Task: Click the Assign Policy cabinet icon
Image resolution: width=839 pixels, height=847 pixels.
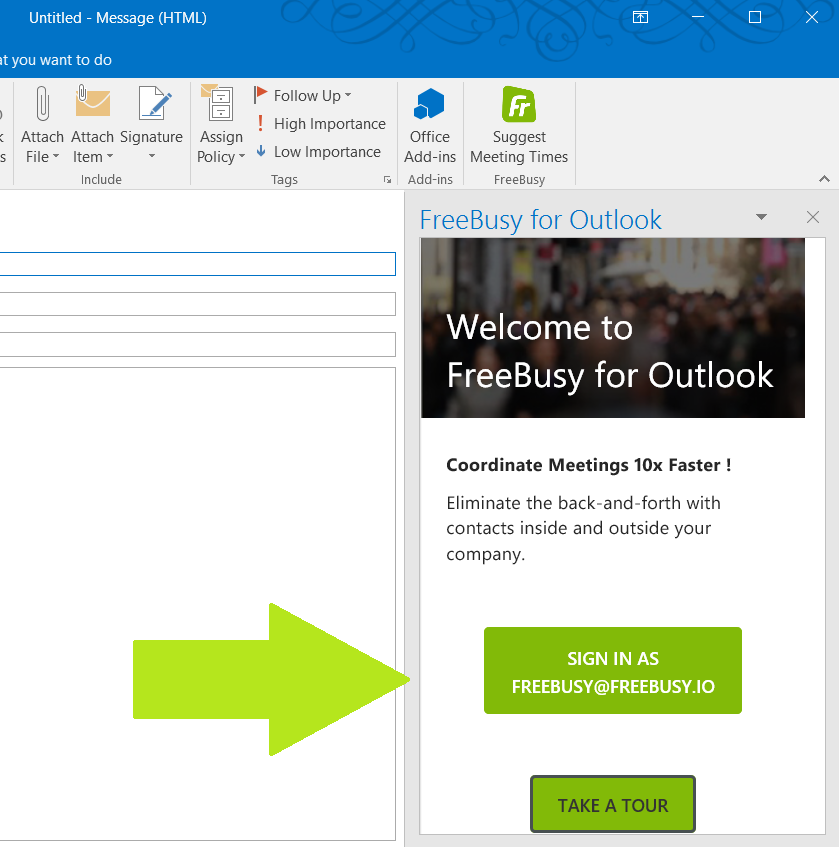Action: pos(218,102)
